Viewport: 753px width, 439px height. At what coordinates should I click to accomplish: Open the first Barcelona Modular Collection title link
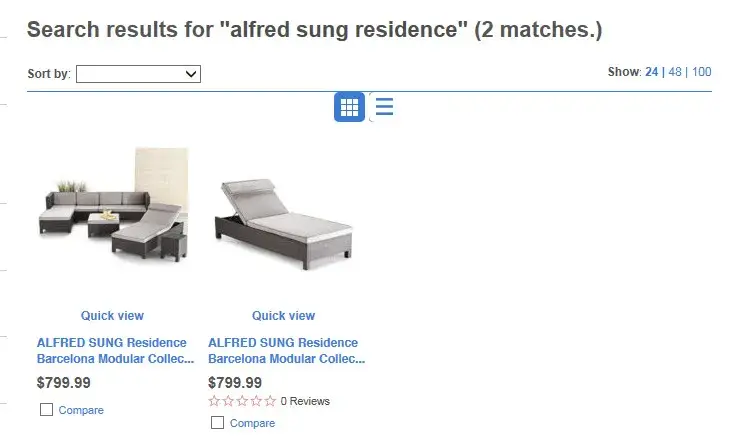tap(113, 350)
